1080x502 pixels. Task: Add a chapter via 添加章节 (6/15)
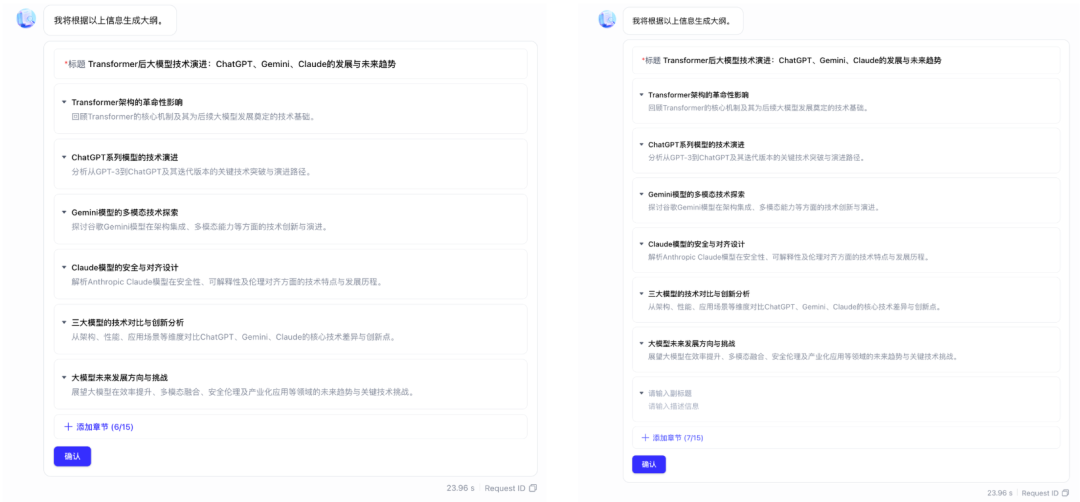click(291, 427)
